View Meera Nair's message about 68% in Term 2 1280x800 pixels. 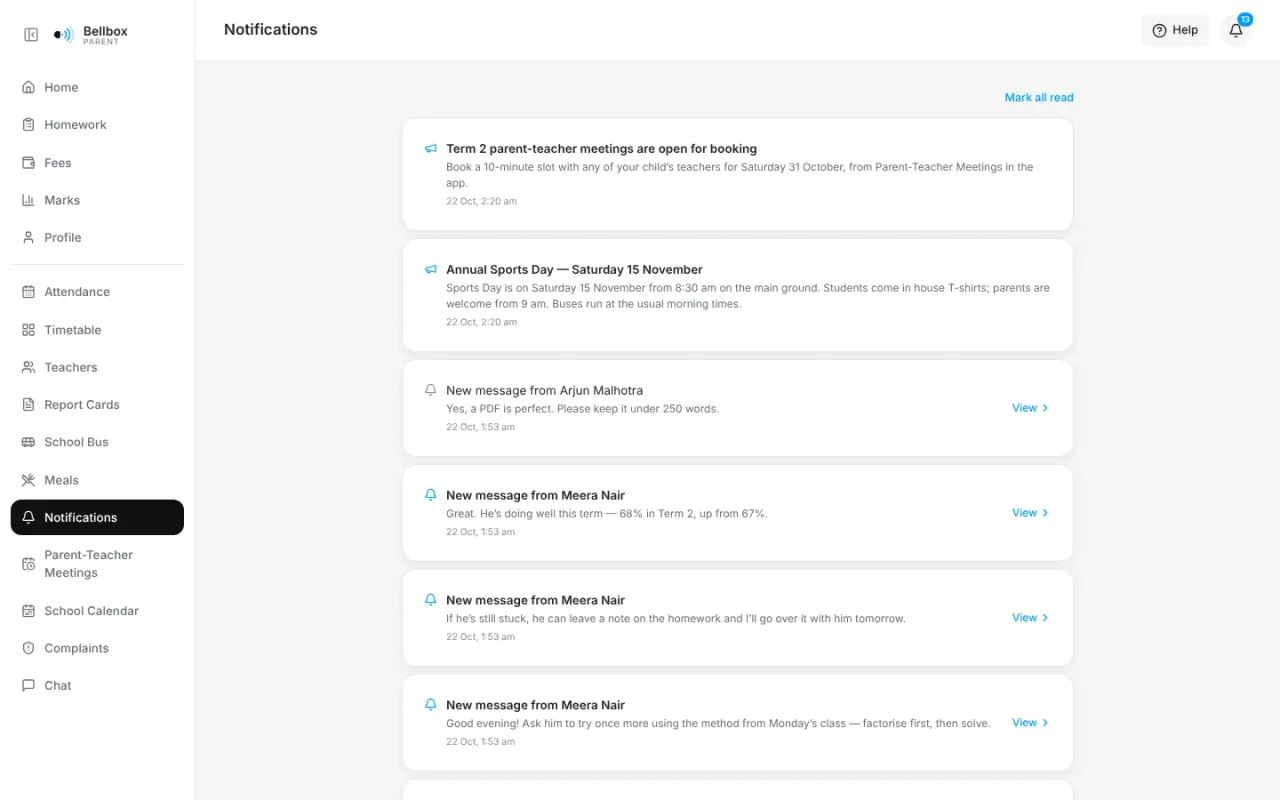point(1030,513)
